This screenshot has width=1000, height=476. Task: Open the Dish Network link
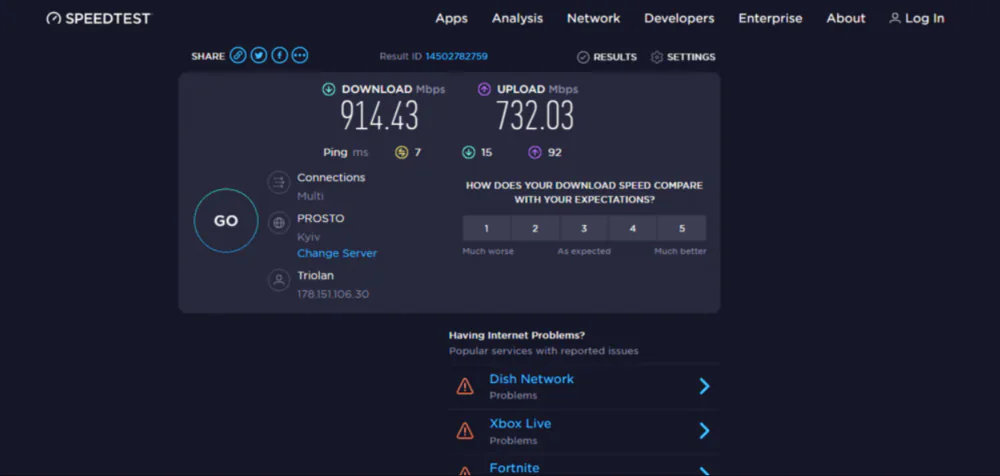coord(531,379)
